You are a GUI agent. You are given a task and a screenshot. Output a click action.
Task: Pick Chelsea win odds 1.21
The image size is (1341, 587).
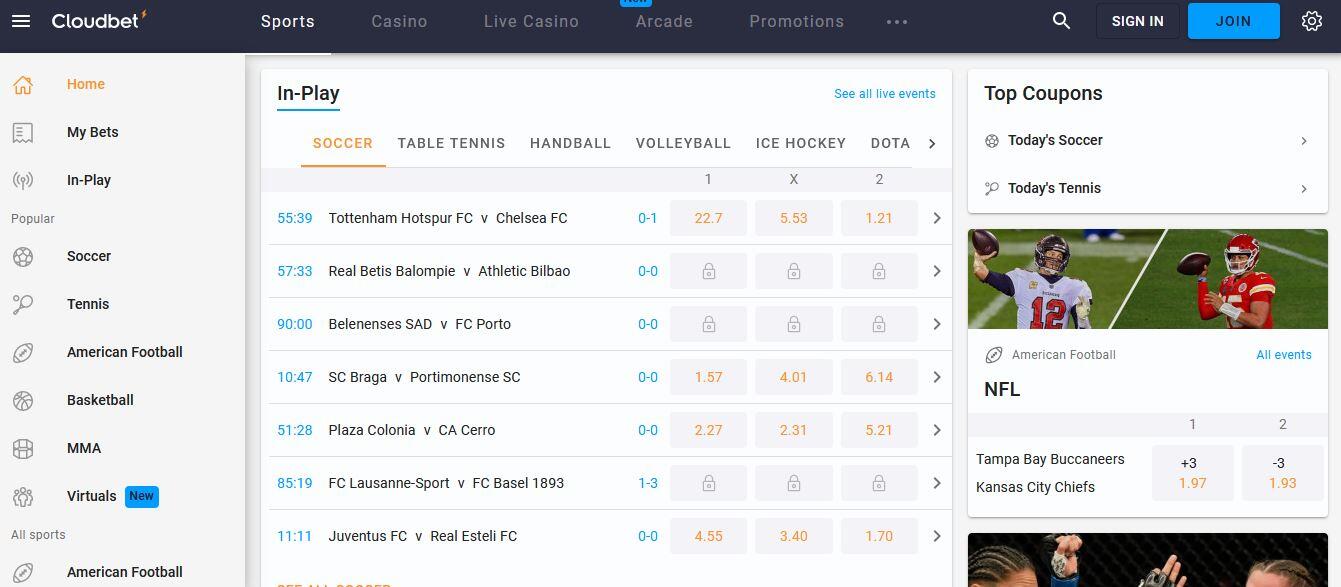click(879, 218)
